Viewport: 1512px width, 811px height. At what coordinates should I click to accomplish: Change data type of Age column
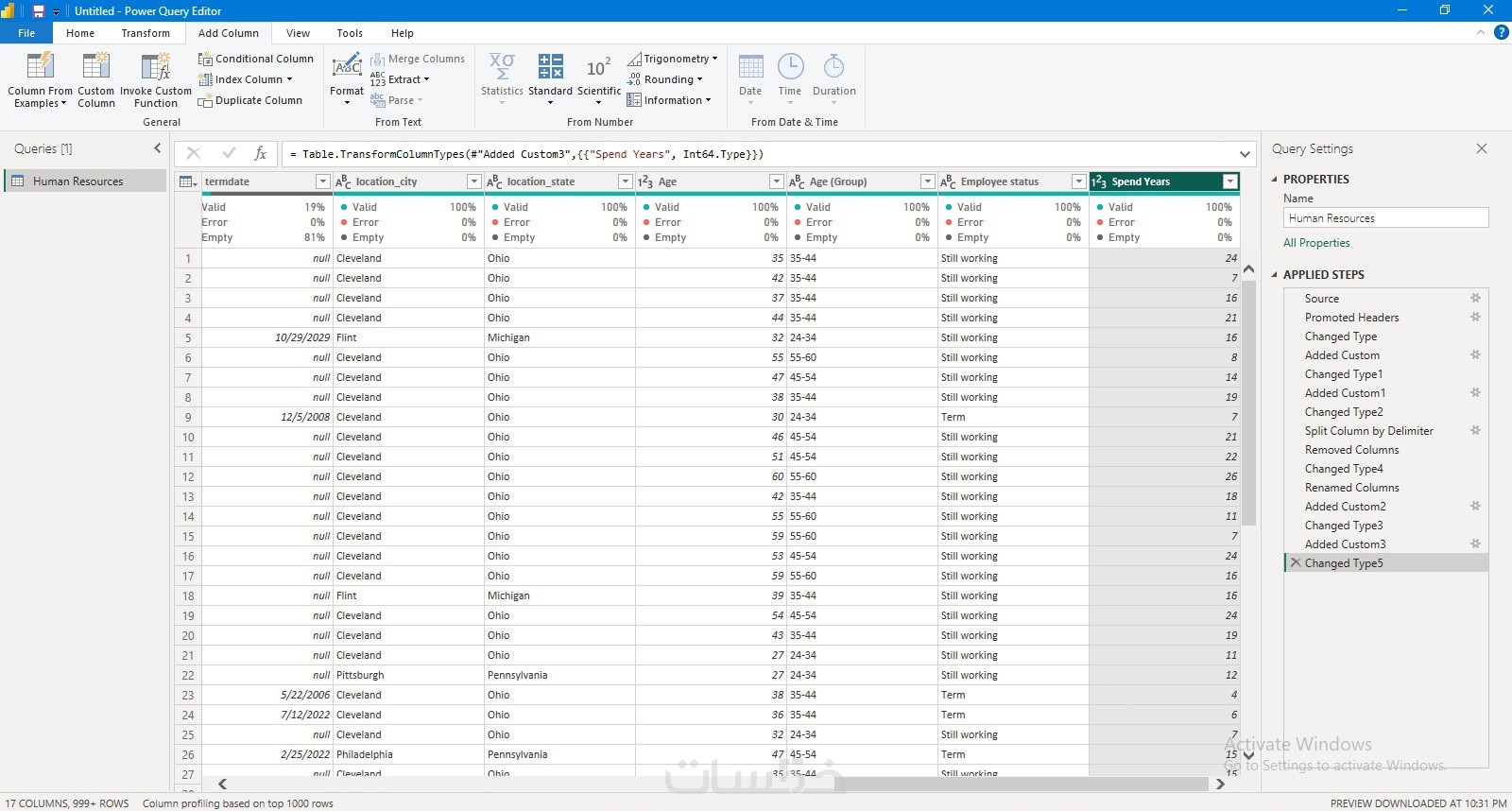point(645,181)
